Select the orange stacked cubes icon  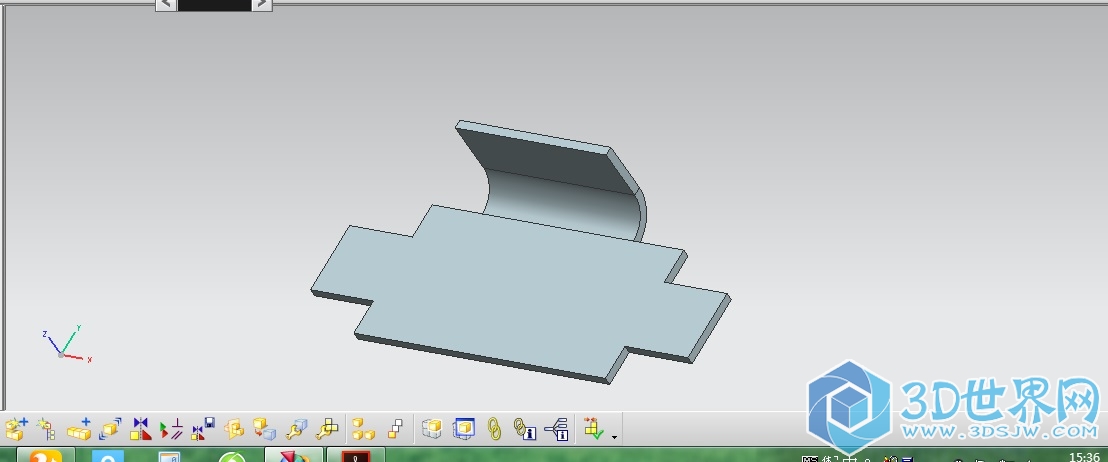click(x=234, y=428)
